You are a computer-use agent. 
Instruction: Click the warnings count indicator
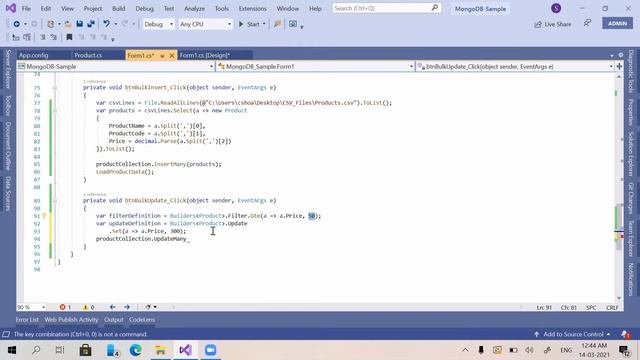89,307
